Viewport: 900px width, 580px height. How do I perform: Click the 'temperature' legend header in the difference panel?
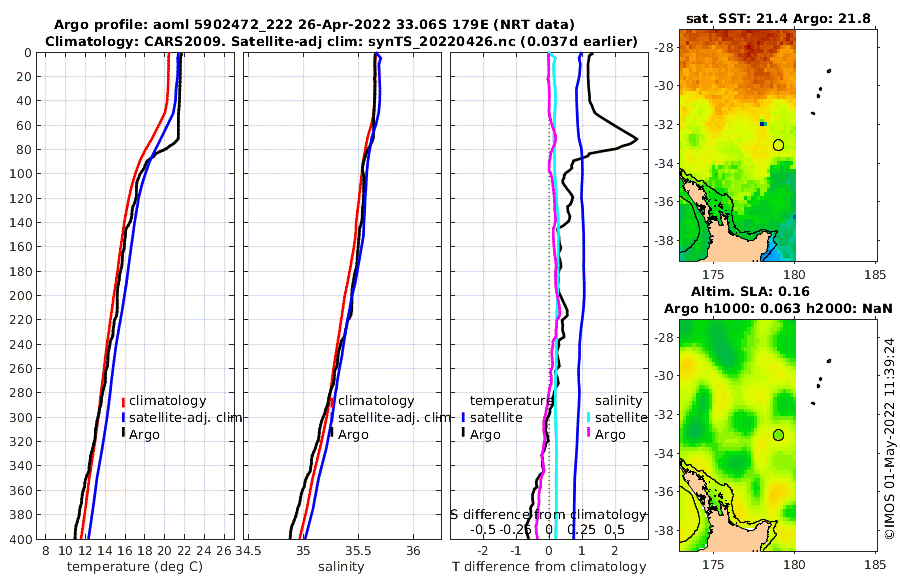click(x=511, y=401)
